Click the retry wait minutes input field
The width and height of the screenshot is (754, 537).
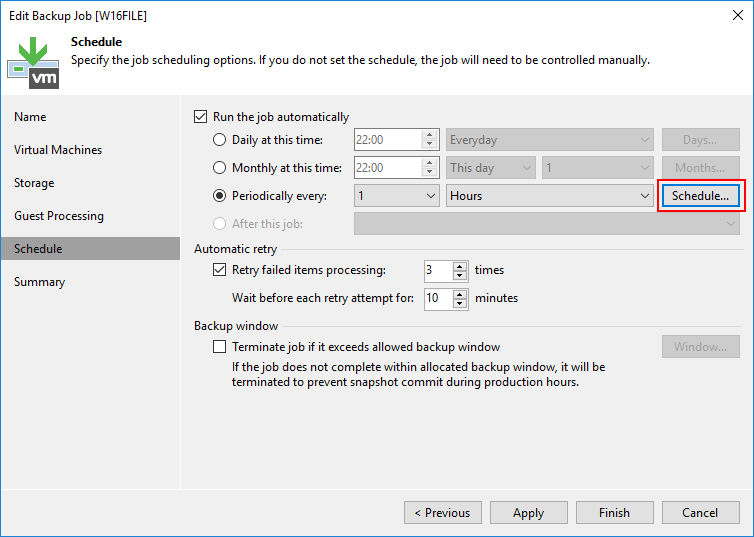[437, 298]
